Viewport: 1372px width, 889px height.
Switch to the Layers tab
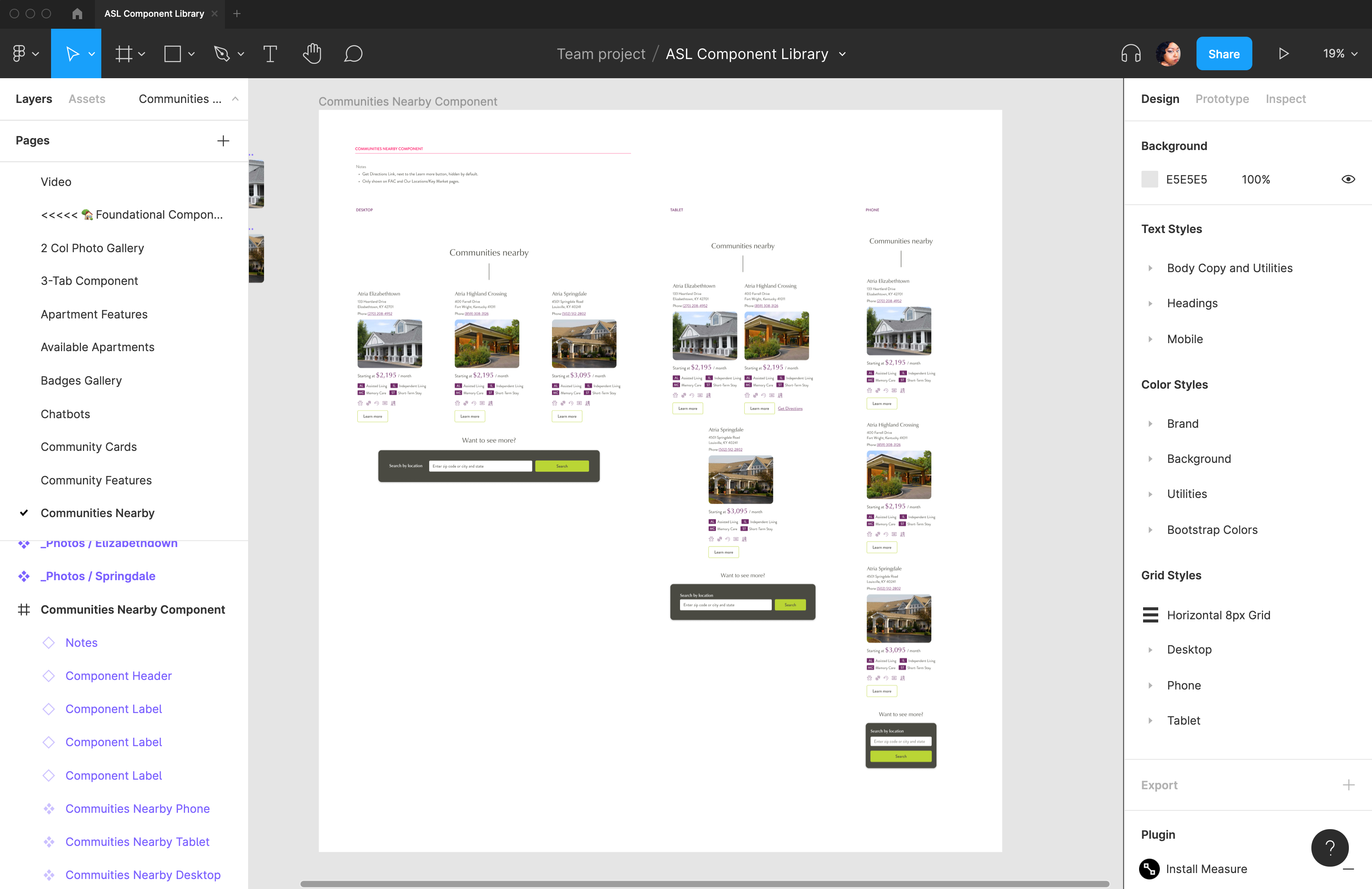point(34,99)
